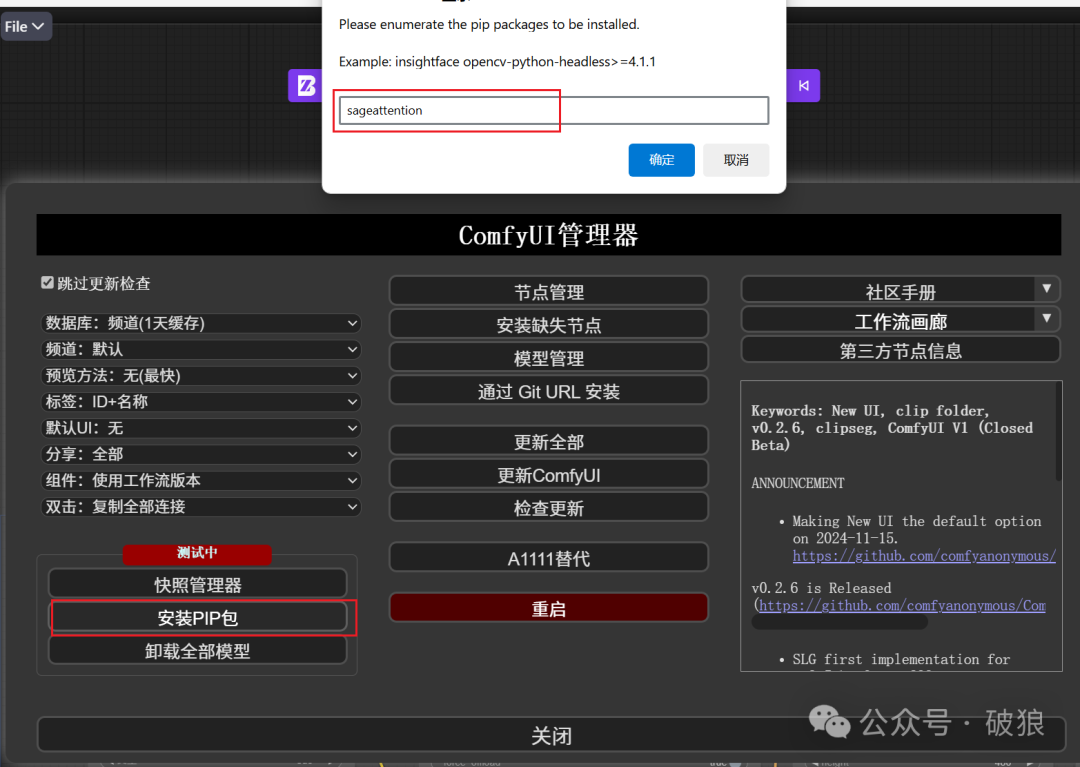Click the announcement panel vertical scrollbar

1059,432
